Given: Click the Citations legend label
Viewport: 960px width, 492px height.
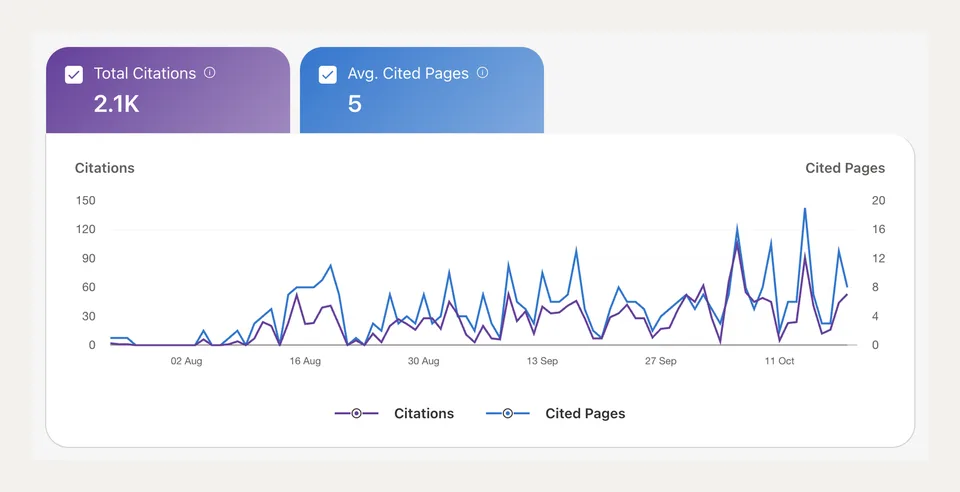Looking at the screenshot, I should 424,414.
